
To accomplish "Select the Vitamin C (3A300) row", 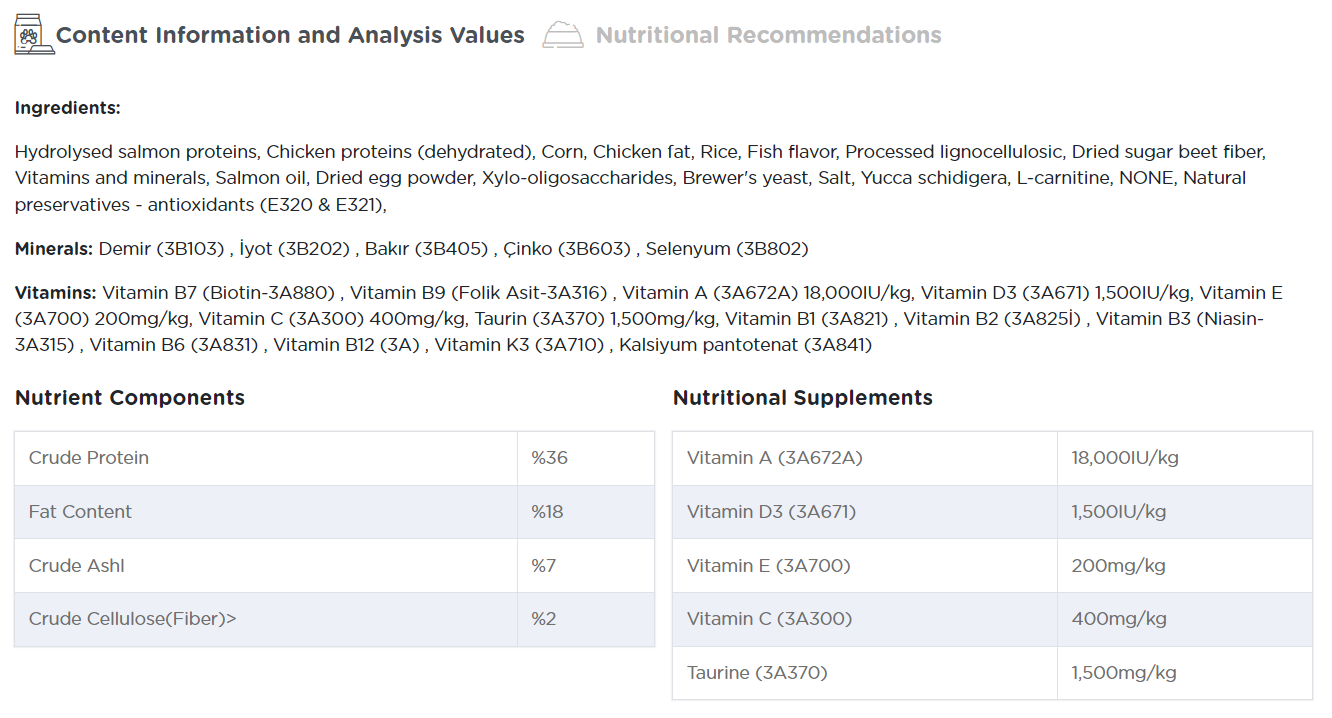I will pyautogui.click(x=992, y=619).
